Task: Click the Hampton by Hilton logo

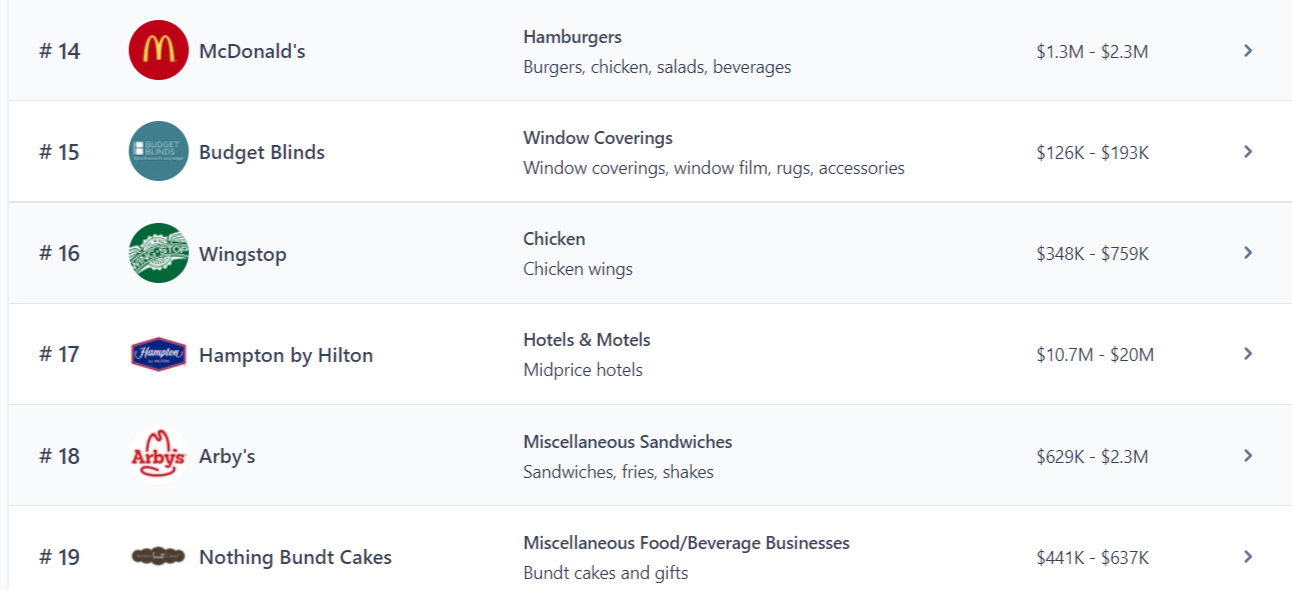Action: coord(158,354)
